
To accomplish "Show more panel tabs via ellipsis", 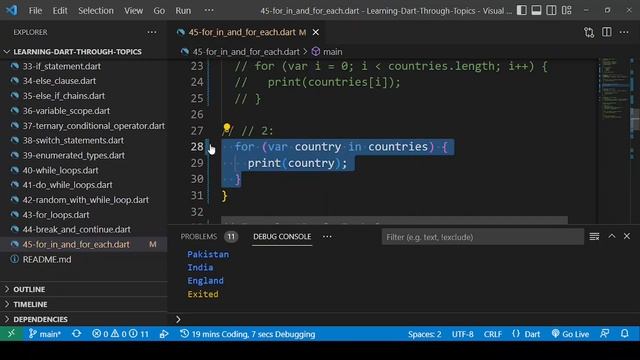I will pos(327,237).
